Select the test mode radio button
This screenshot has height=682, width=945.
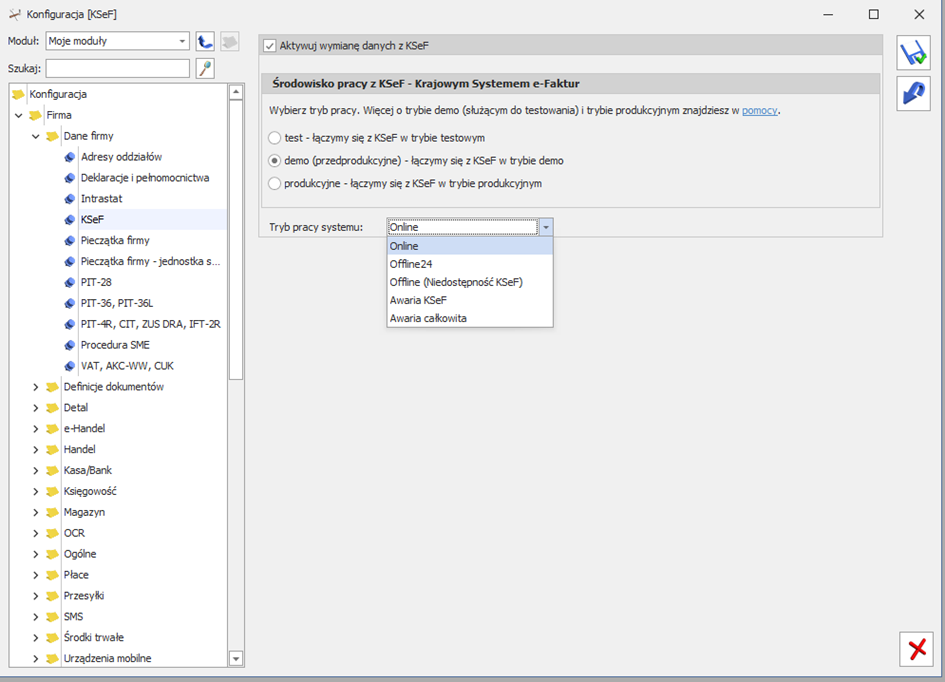275,137
